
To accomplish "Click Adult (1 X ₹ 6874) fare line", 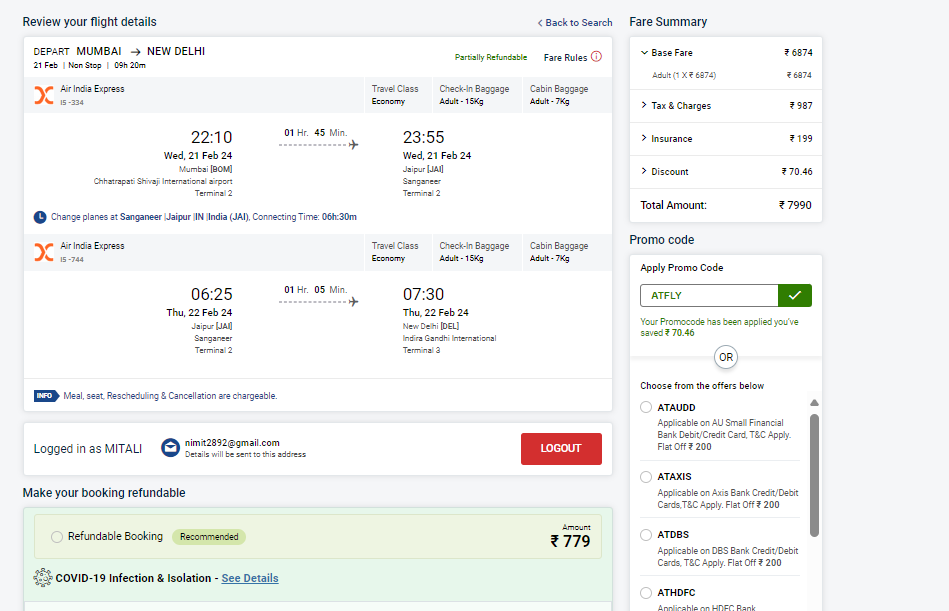I will click(x=684, y=76).
